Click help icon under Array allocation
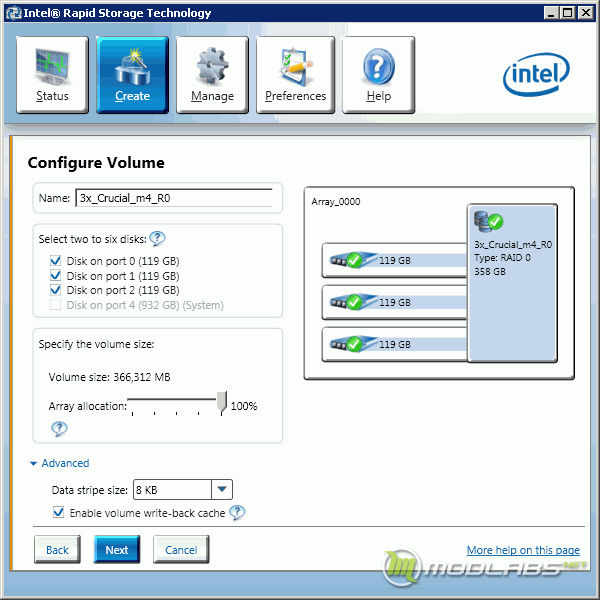The width and height of the screenshot is (600, 600). 59,429
